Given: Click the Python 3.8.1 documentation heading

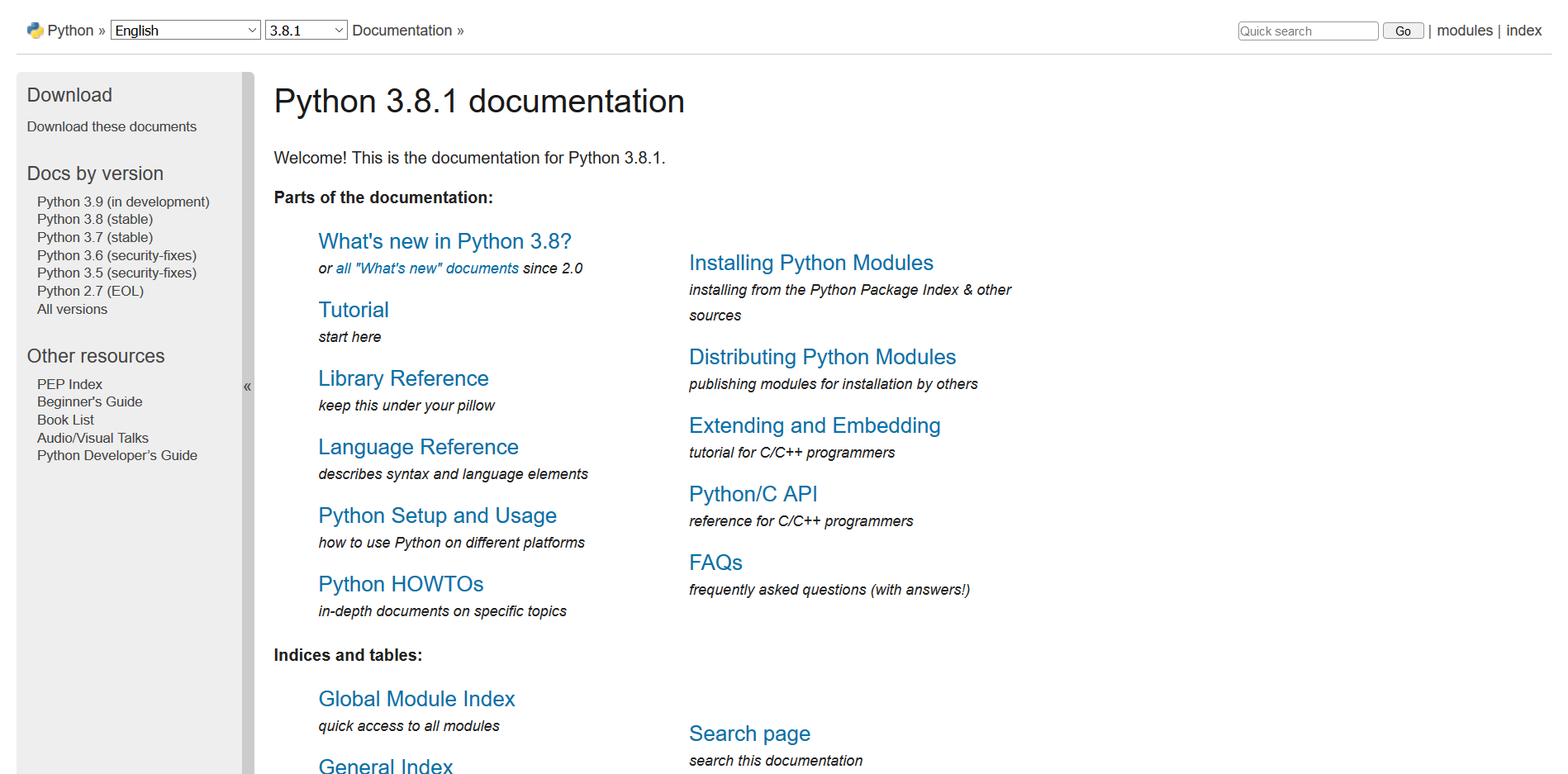Looking at the screenshot, I should click(x=479, y=102).
